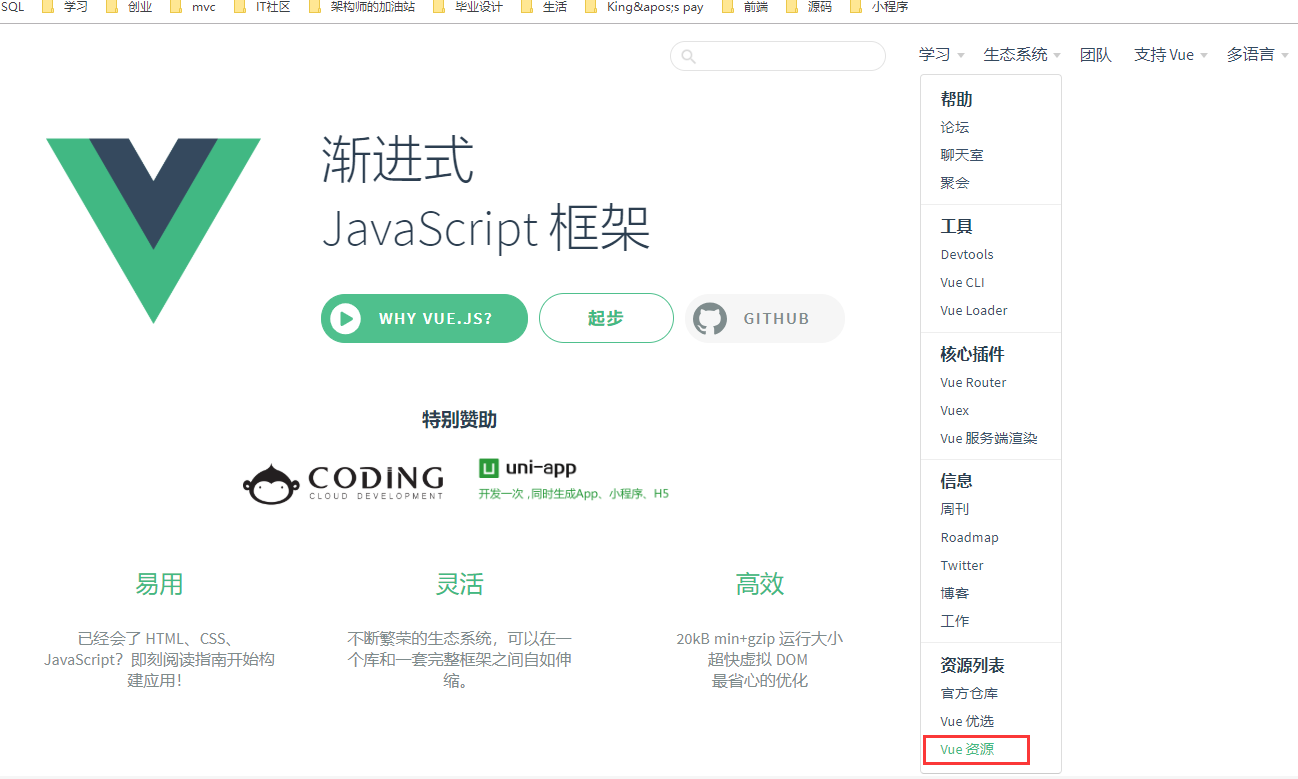Select 博客 in the info section
This screenshot has height=779, width=1298.
click(x=955, y=593)
